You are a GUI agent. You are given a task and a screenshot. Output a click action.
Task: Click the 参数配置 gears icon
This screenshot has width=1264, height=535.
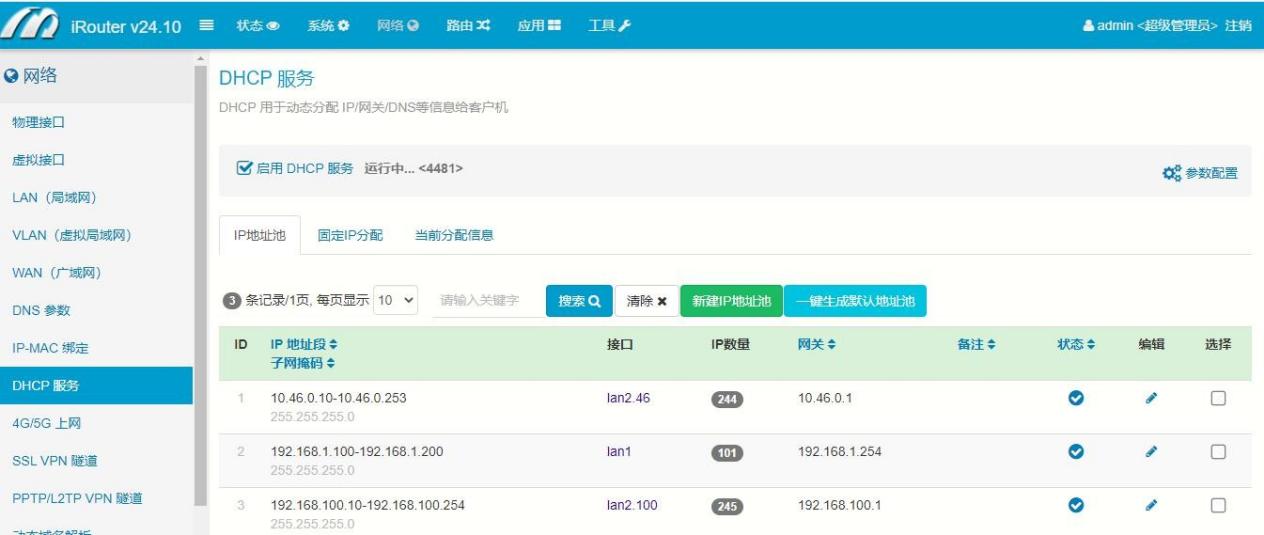tap(1171, 173)
